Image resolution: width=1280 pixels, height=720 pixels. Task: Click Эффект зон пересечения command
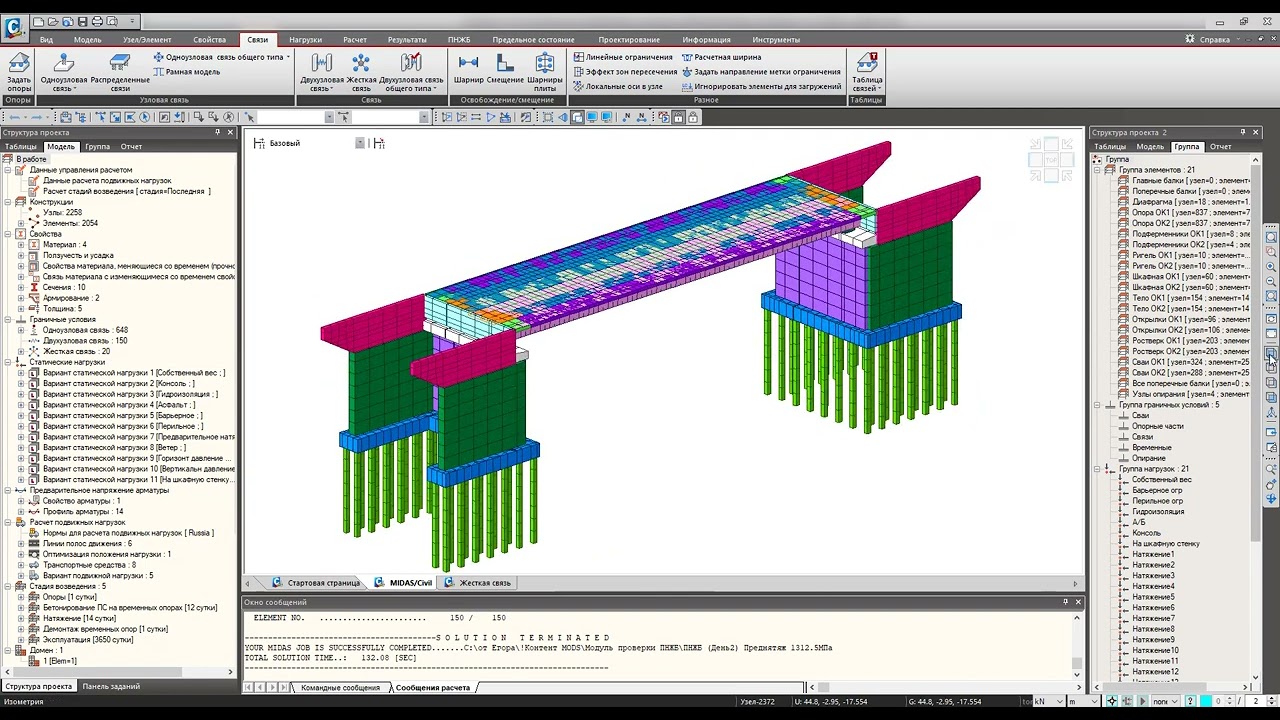tap(625, 72)
